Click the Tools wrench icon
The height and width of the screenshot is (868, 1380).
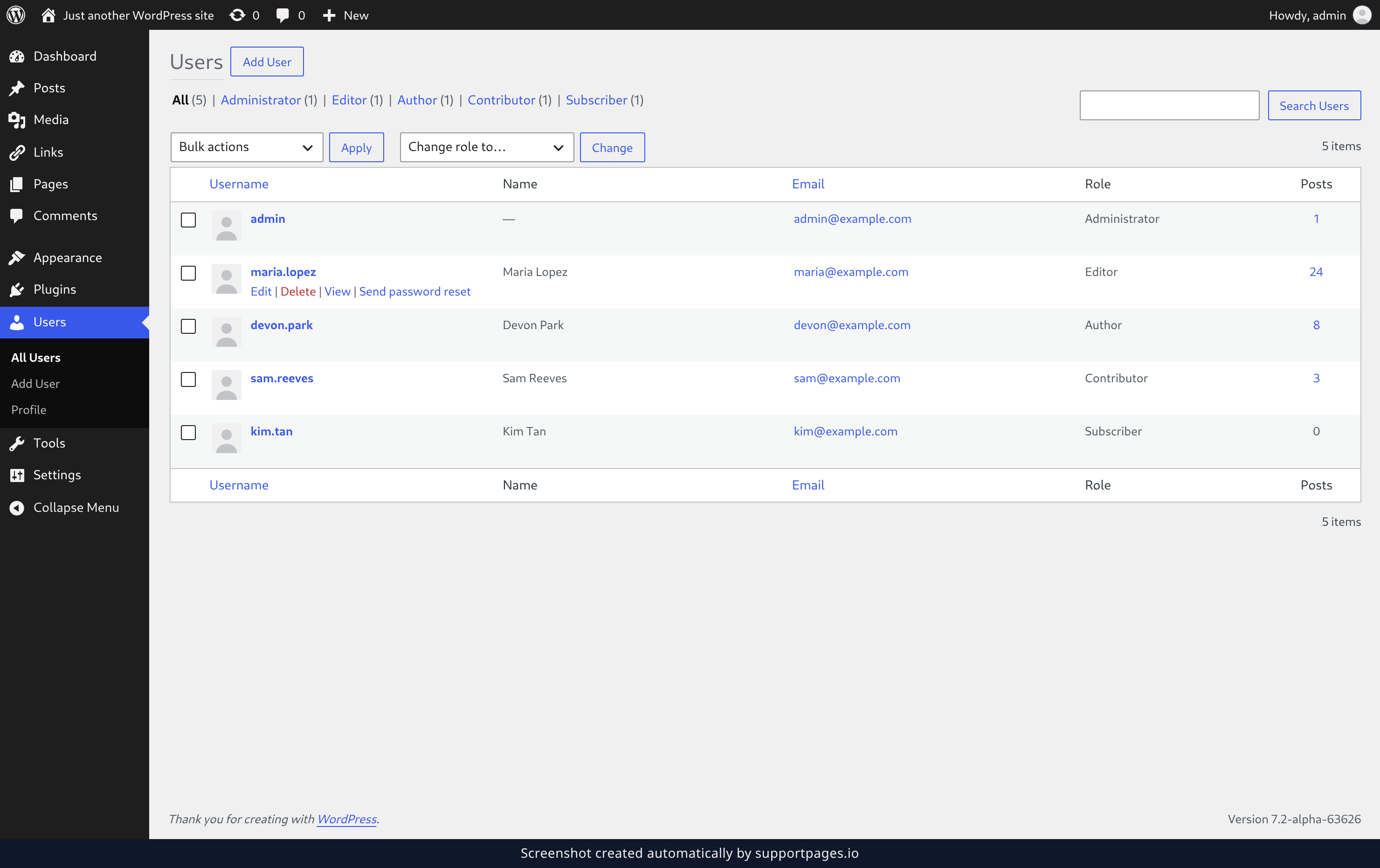point(17,443)
